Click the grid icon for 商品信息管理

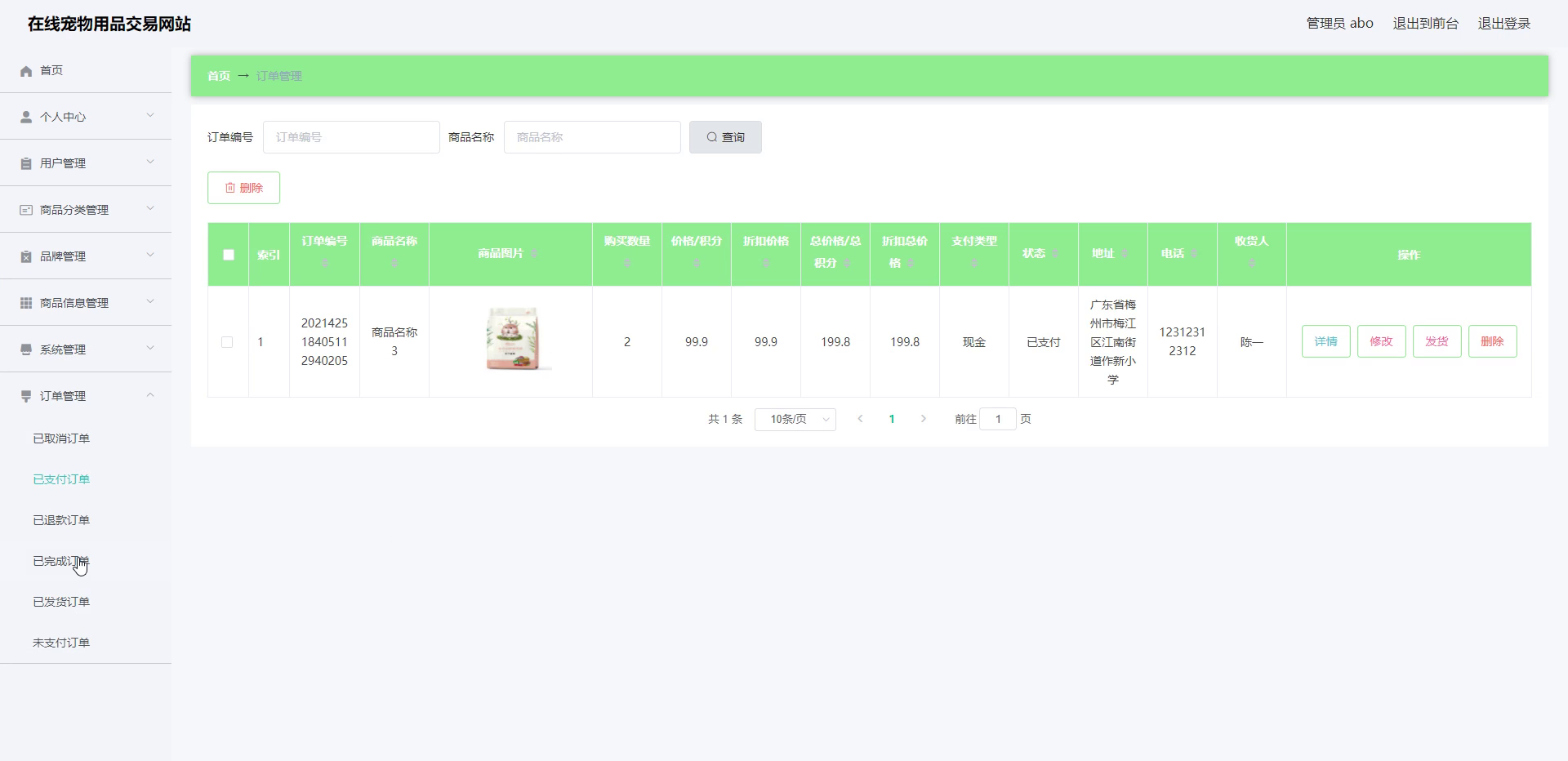(x=26, y=303)
